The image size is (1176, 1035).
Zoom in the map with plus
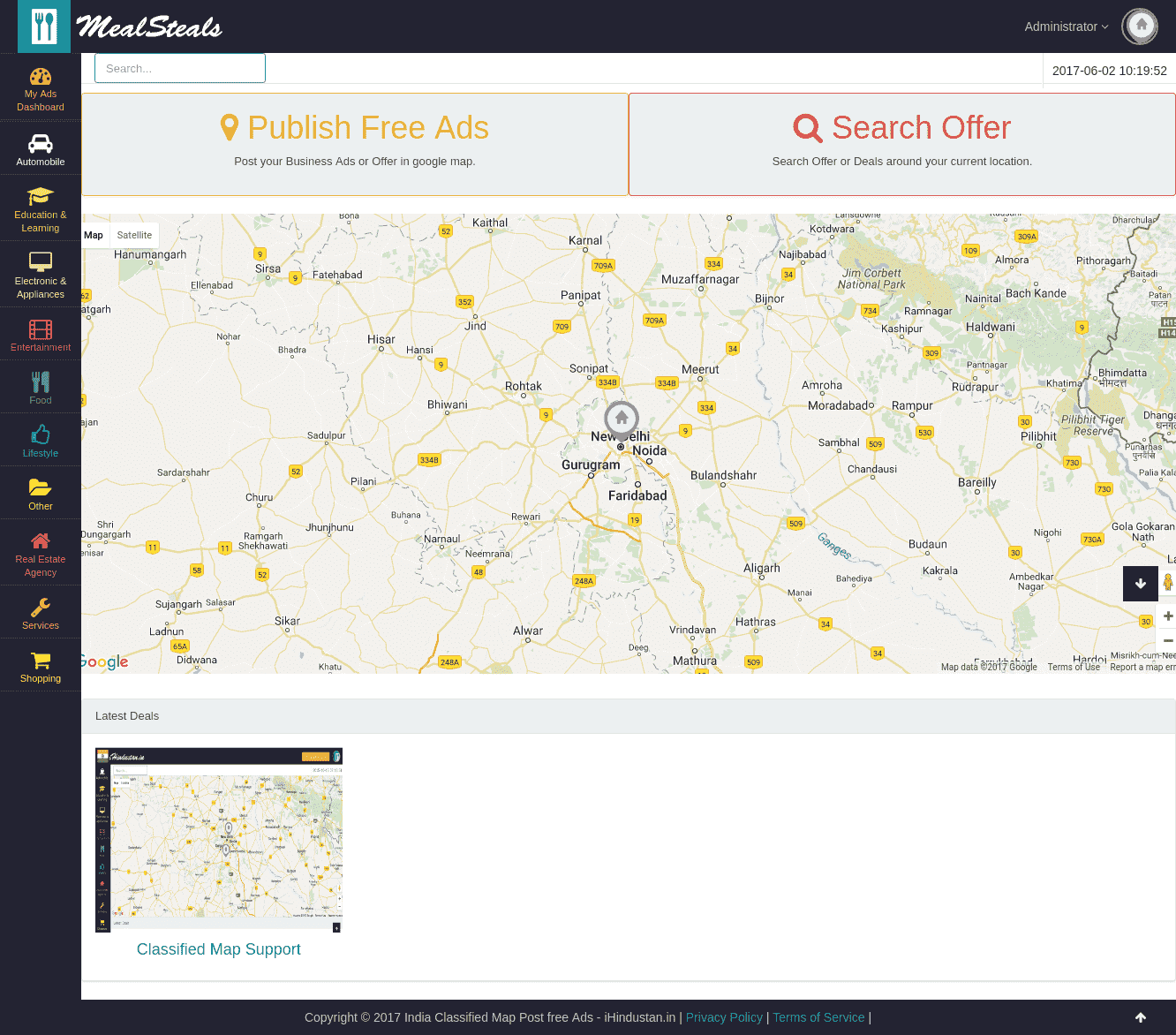click(x=1167, y=616)
